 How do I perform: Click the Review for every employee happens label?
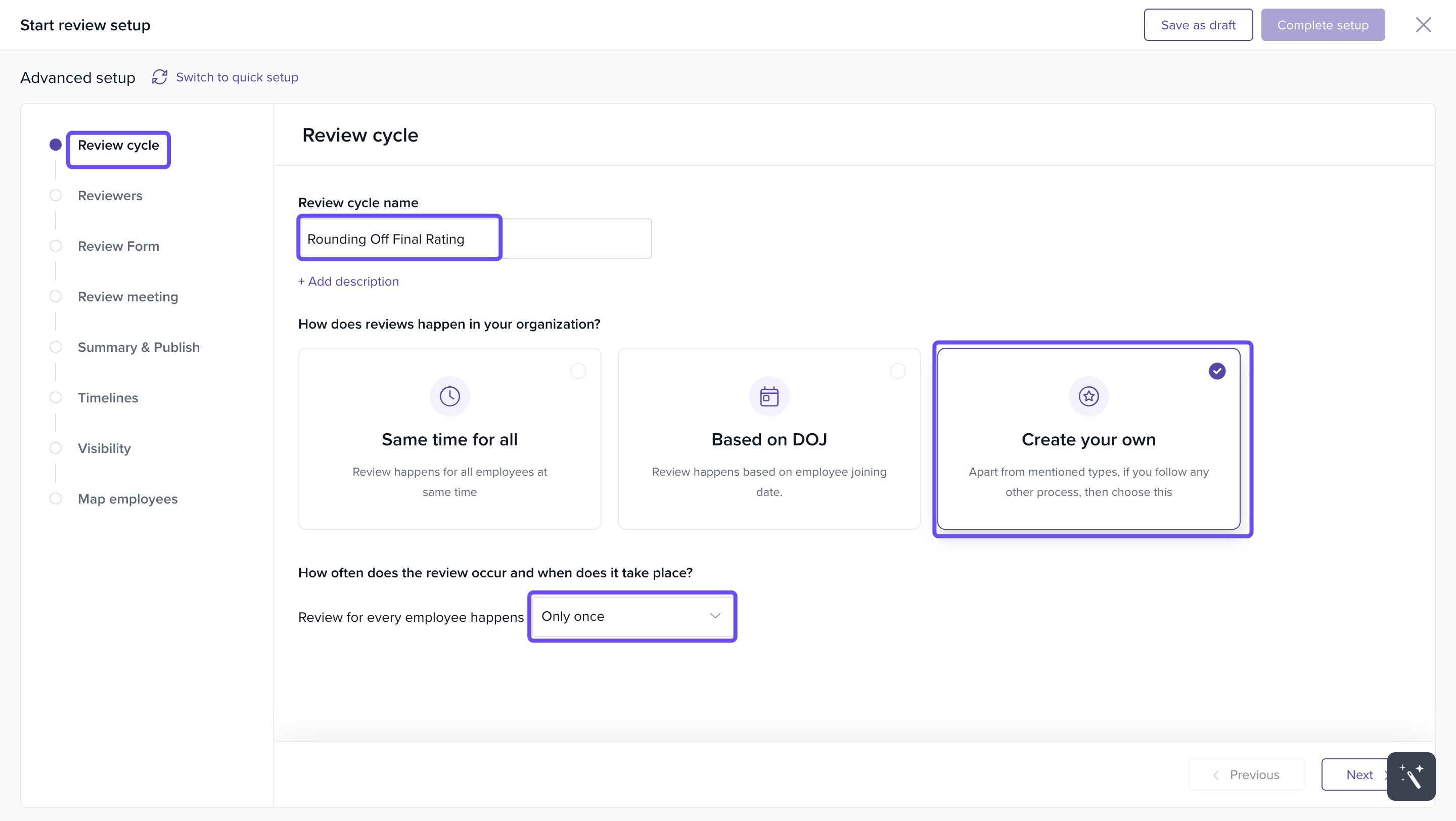[411, 618]
